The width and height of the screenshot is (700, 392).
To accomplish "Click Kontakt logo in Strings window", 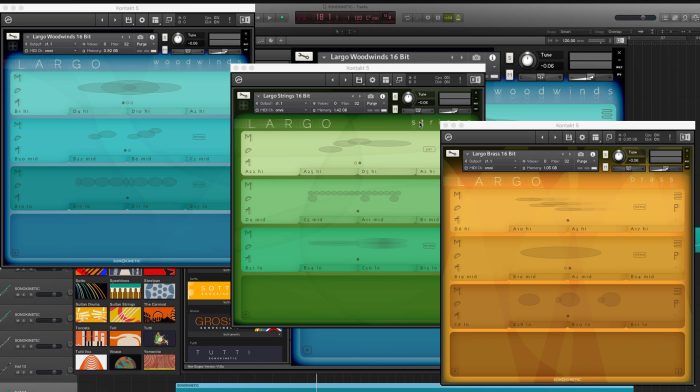I will (239, 80).
